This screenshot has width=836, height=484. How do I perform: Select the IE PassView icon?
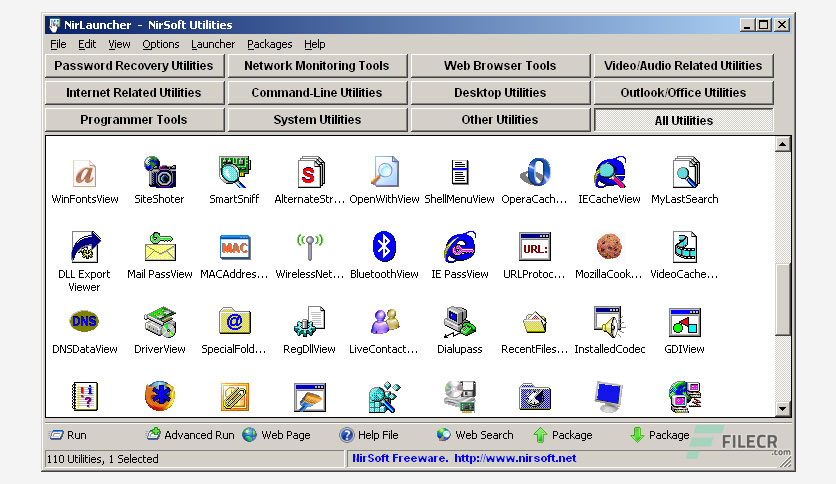pyautogui.click(x=460, y=247)
